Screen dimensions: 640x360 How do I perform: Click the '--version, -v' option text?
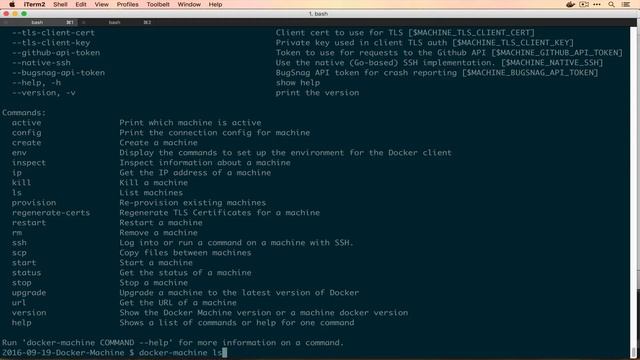[43, 93]
